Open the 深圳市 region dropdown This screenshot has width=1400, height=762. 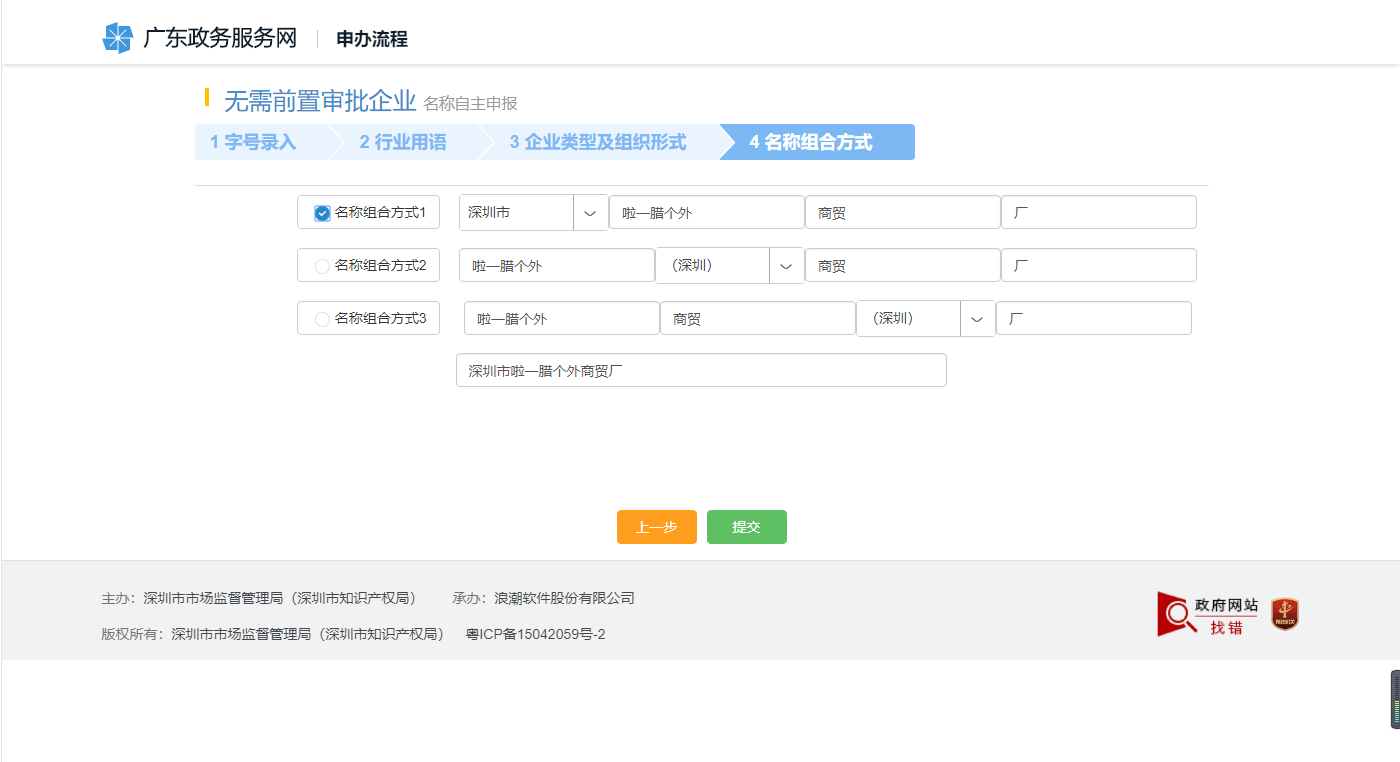[590, 212]
